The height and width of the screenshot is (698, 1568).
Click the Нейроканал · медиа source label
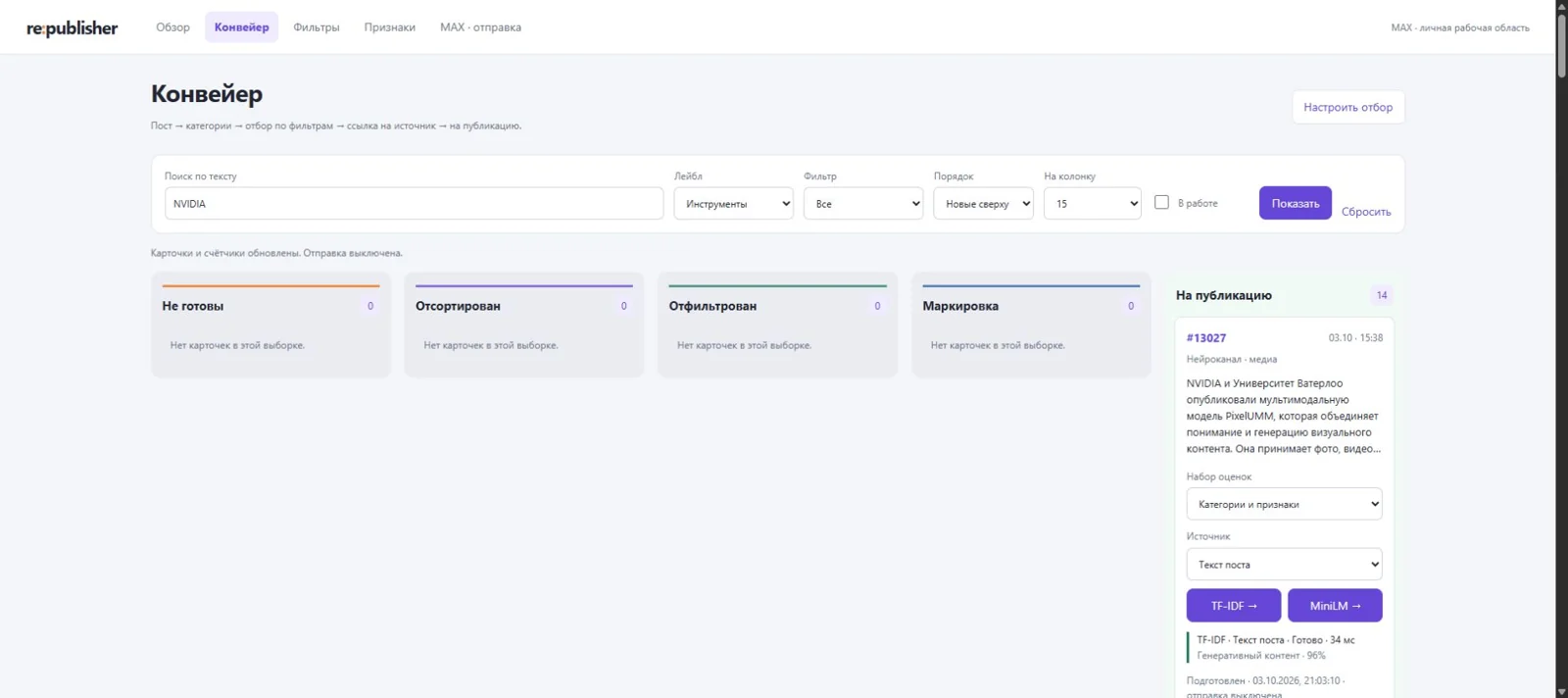point(1232,360)
